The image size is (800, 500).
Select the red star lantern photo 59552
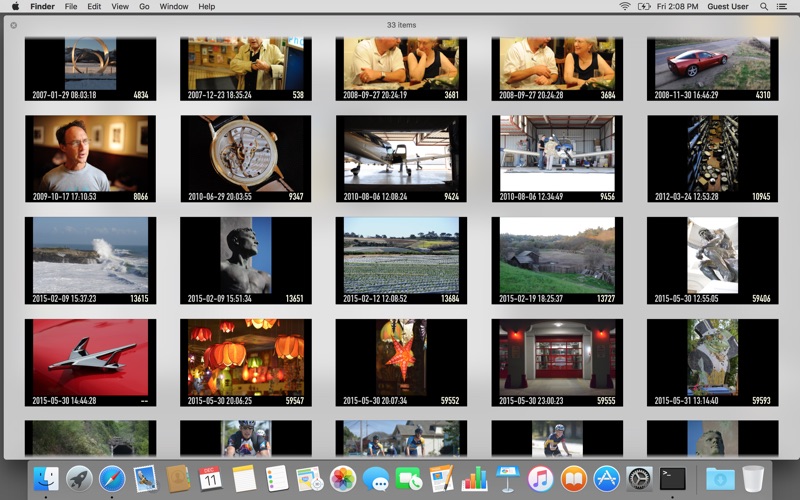(401, 363)
